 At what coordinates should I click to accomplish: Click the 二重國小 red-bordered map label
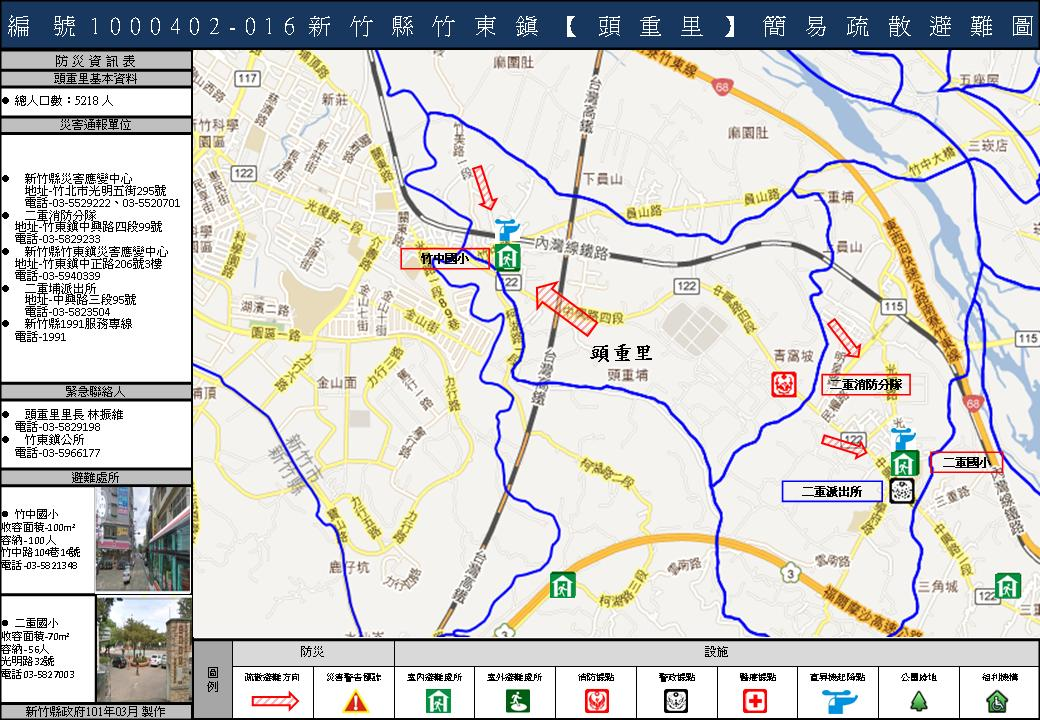pyautogui.click(x=965, y=462)
